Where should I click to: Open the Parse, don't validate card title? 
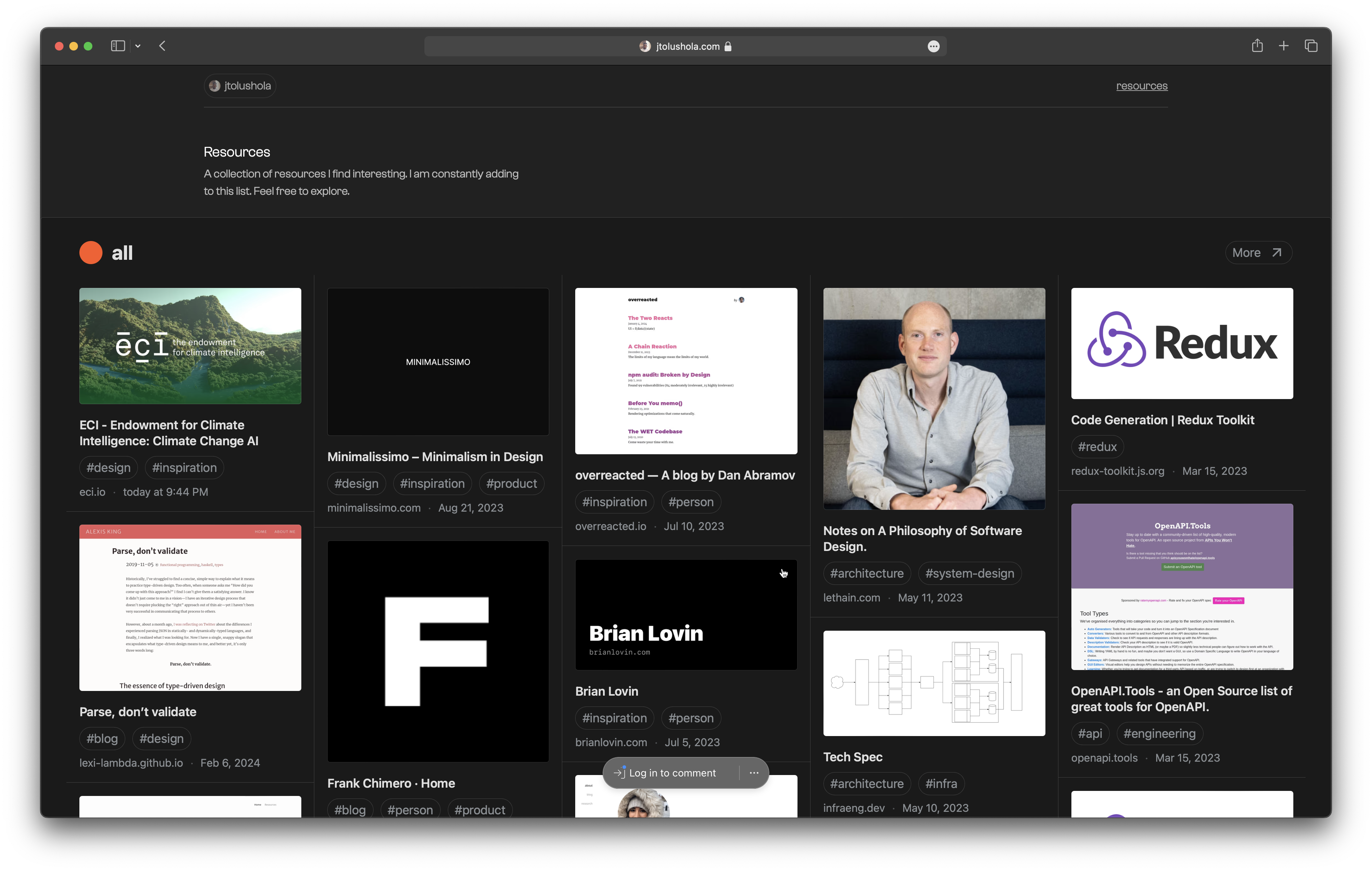coord(138,712)
